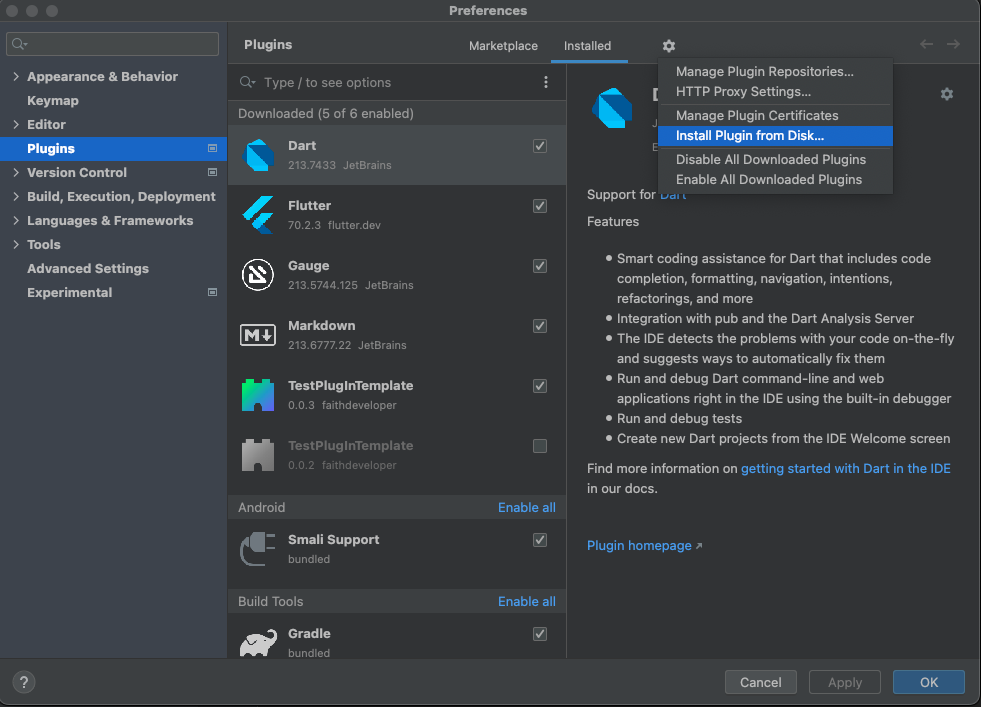981x707 pixels.
Task: Click the Gradle elephant icon
Action: [x=258, y=643]
